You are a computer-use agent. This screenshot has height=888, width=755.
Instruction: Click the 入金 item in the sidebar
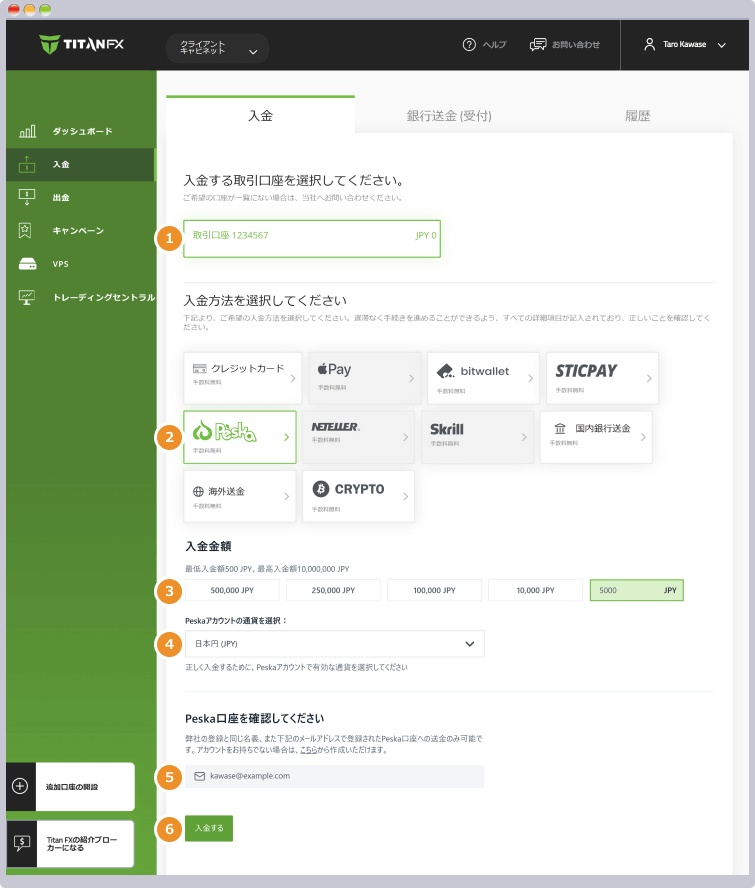[x=80, y=165]
